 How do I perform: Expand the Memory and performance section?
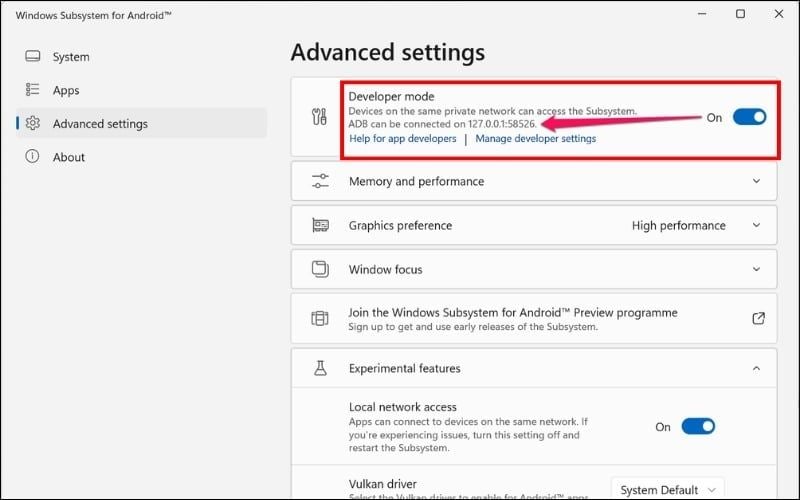click(757, 181)
